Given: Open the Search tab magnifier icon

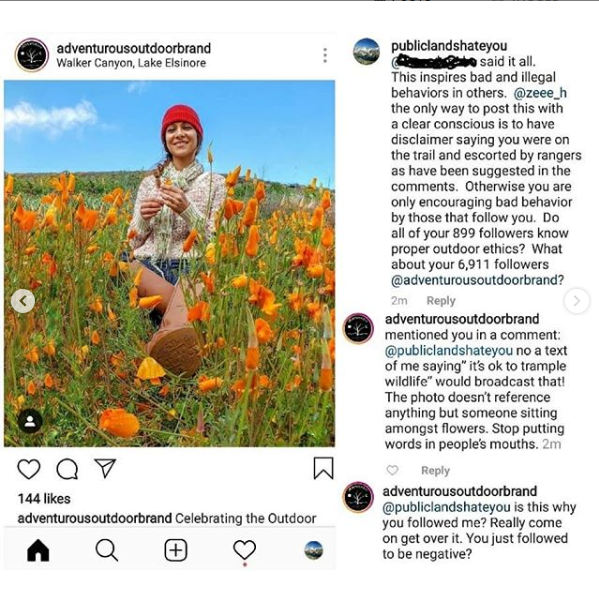Looking at the screenshot, I should click(107, 550).
